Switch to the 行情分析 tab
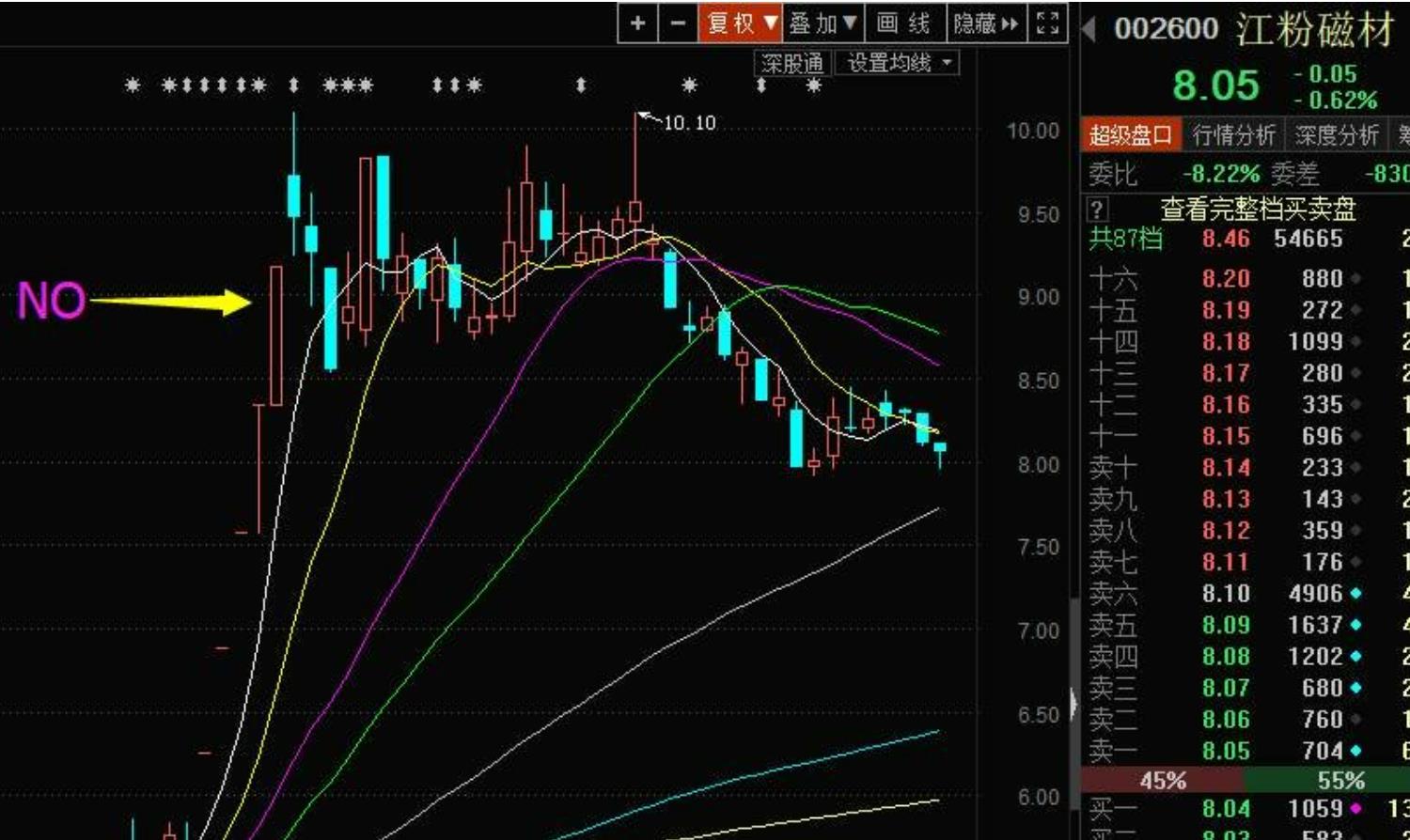The image size is (1410, 840). [x=1233, y=135]
